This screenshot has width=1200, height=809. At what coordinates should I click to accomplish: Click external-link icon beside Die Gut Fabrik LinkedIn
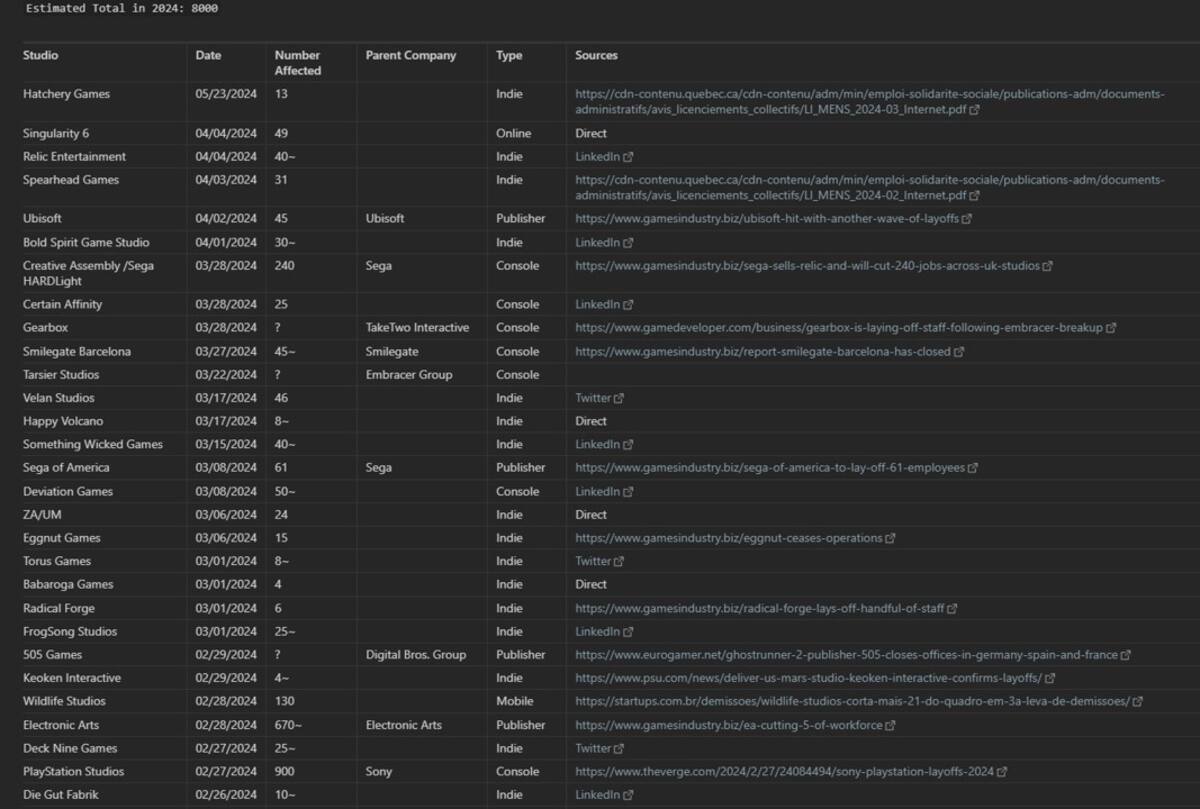point(628,796)
